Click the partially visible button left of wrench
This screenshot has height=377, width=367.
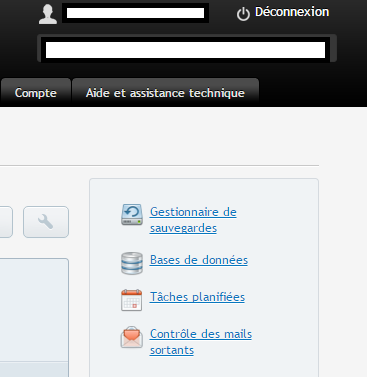(6, 222)
